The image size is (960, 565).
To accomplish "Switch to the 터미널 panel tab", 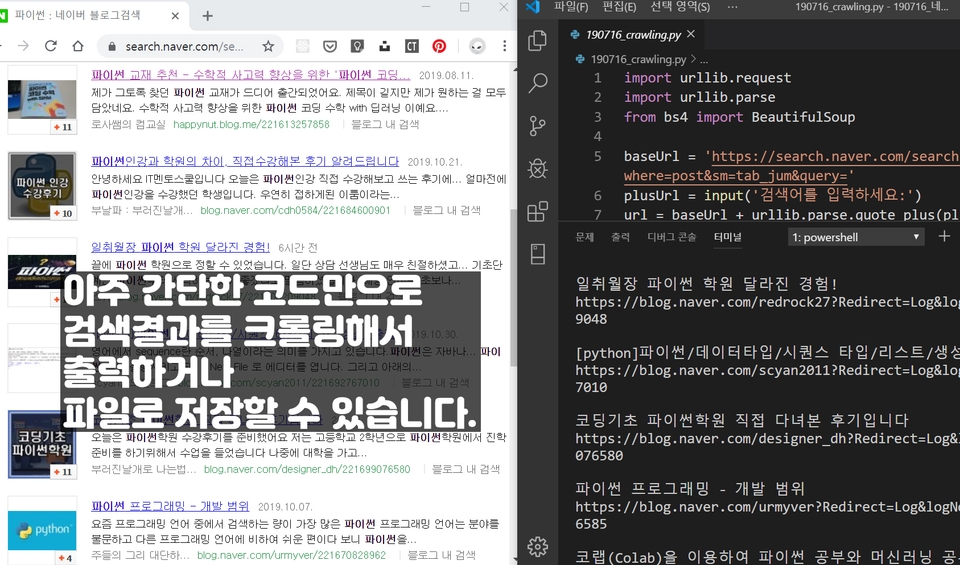I will point(727,237).
